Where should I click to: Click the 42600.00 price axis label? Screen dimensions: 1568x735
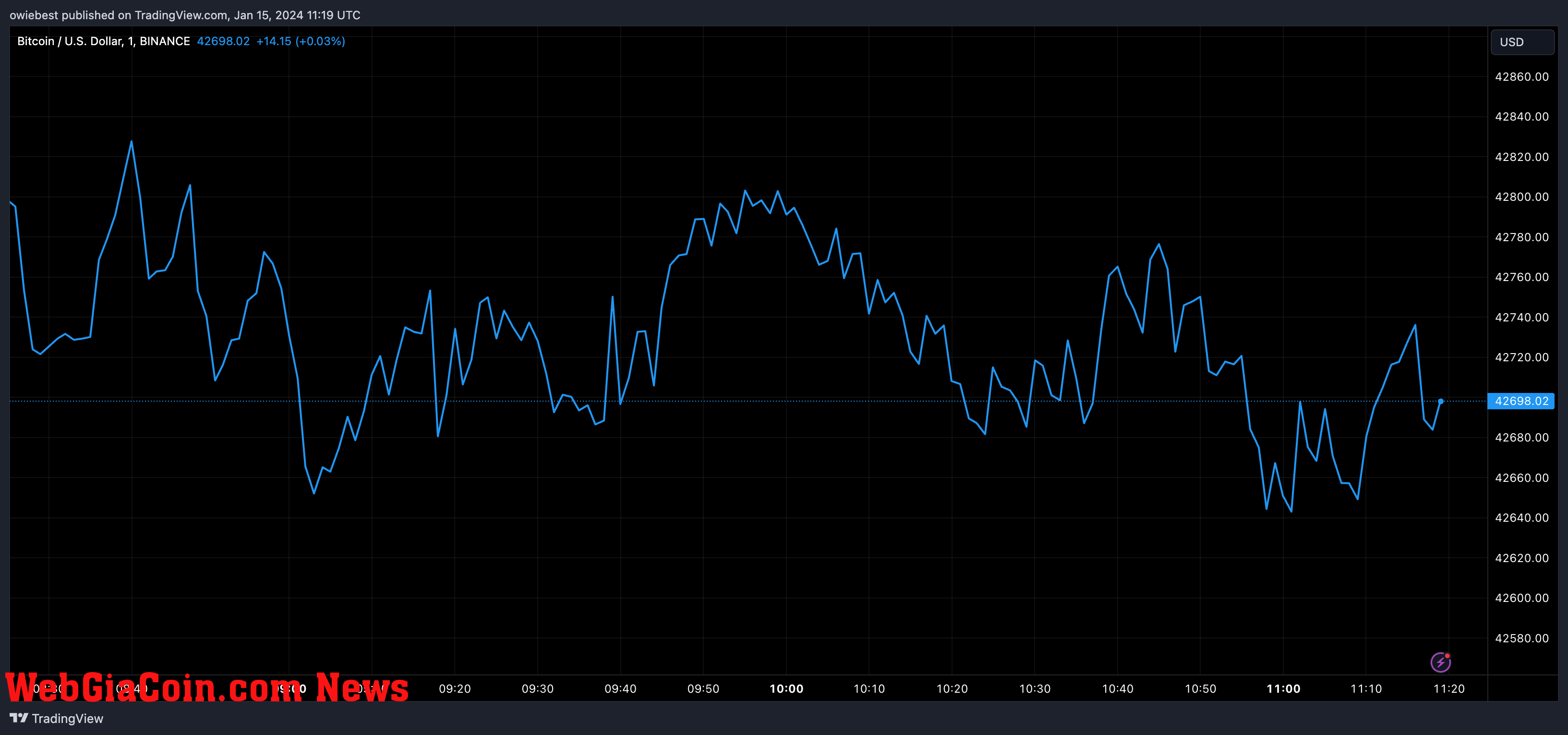(x=1522, y=598)
